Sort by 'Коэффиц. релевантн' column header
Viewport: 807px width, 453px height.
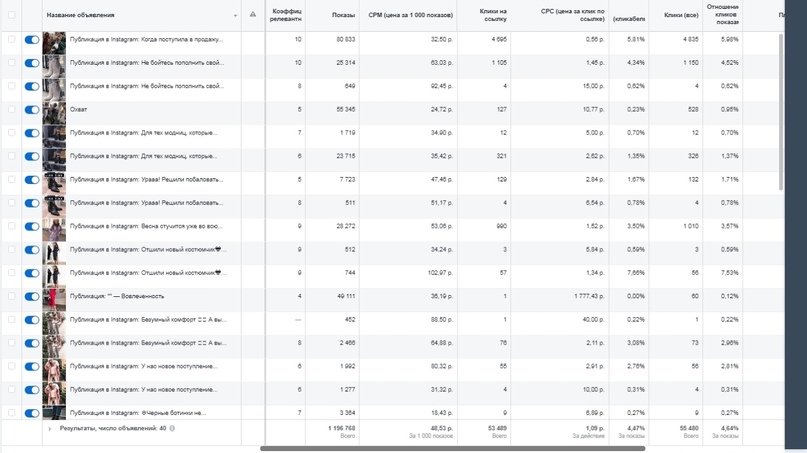coord(287,15)
